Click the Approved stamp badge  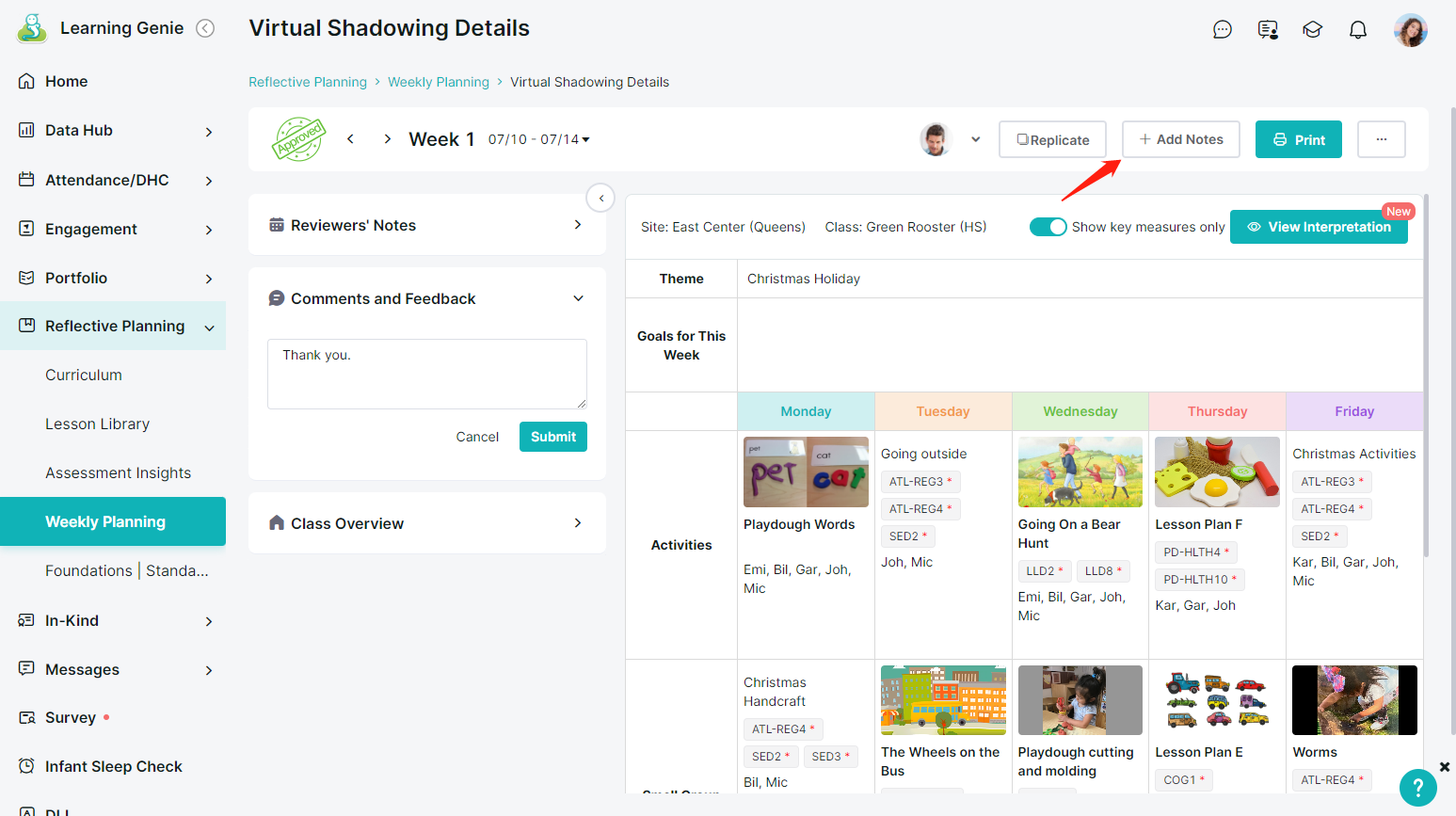point(298,139)
